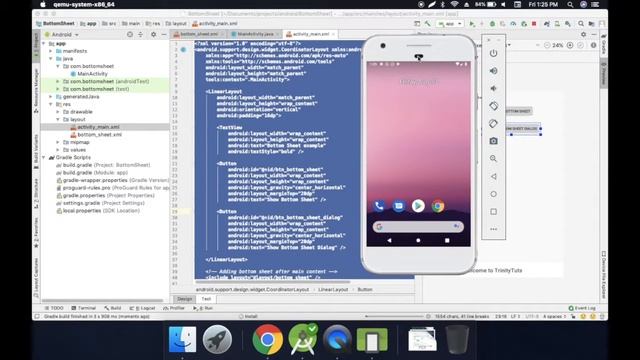Click the emulator zoom magnifier icon
The height and width of the screenshot is (360, 640).
[493, 158]
